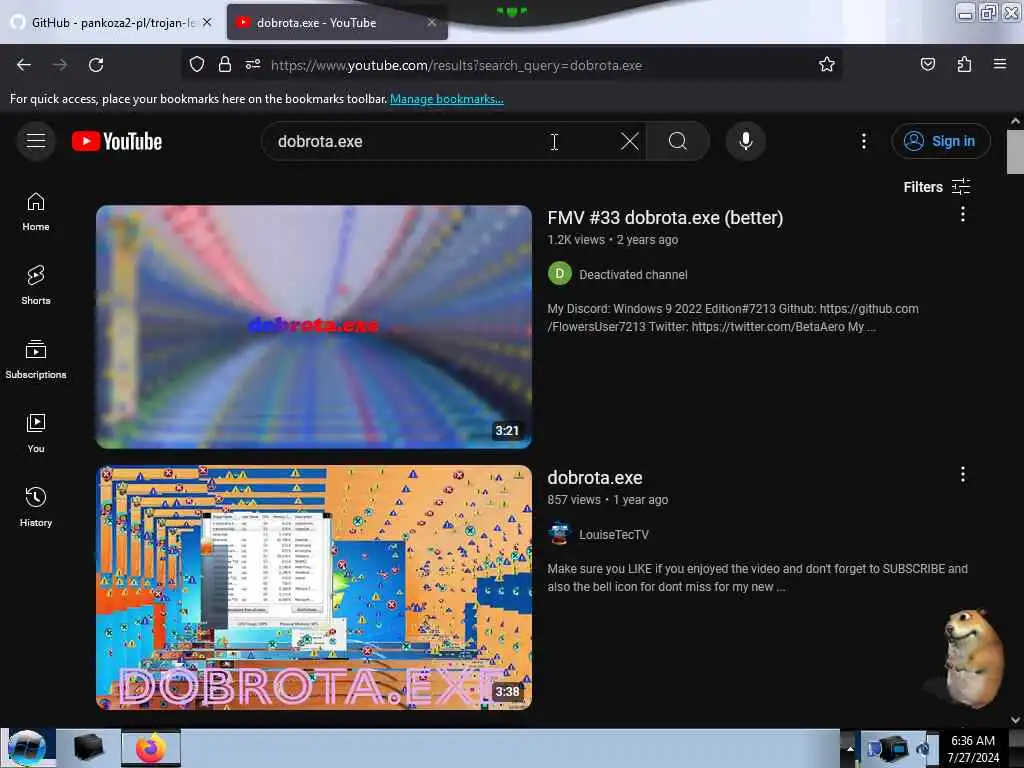Visit the LouiseTecTV channel
This screenshot has width=1024, height=768.
614,534
